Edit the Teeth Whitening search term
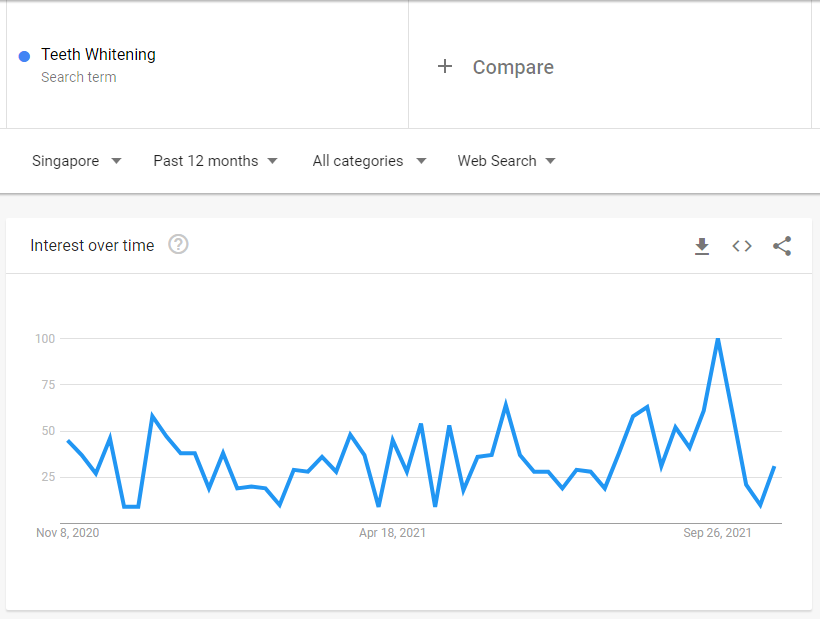 click(98, 55)
